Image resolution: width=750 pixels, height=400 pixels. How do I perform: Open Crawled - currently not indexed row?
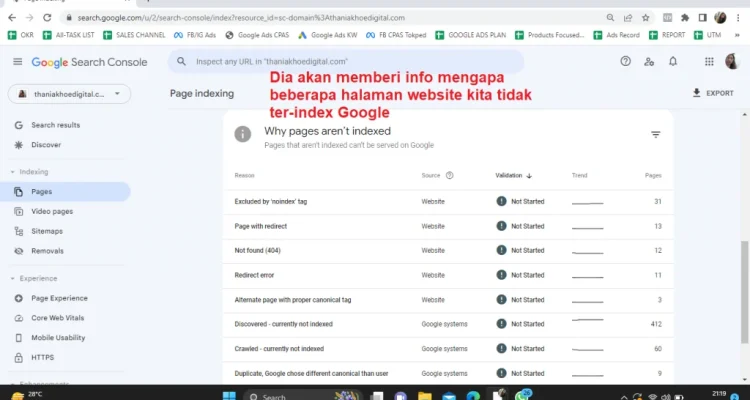tap(448, 349)
